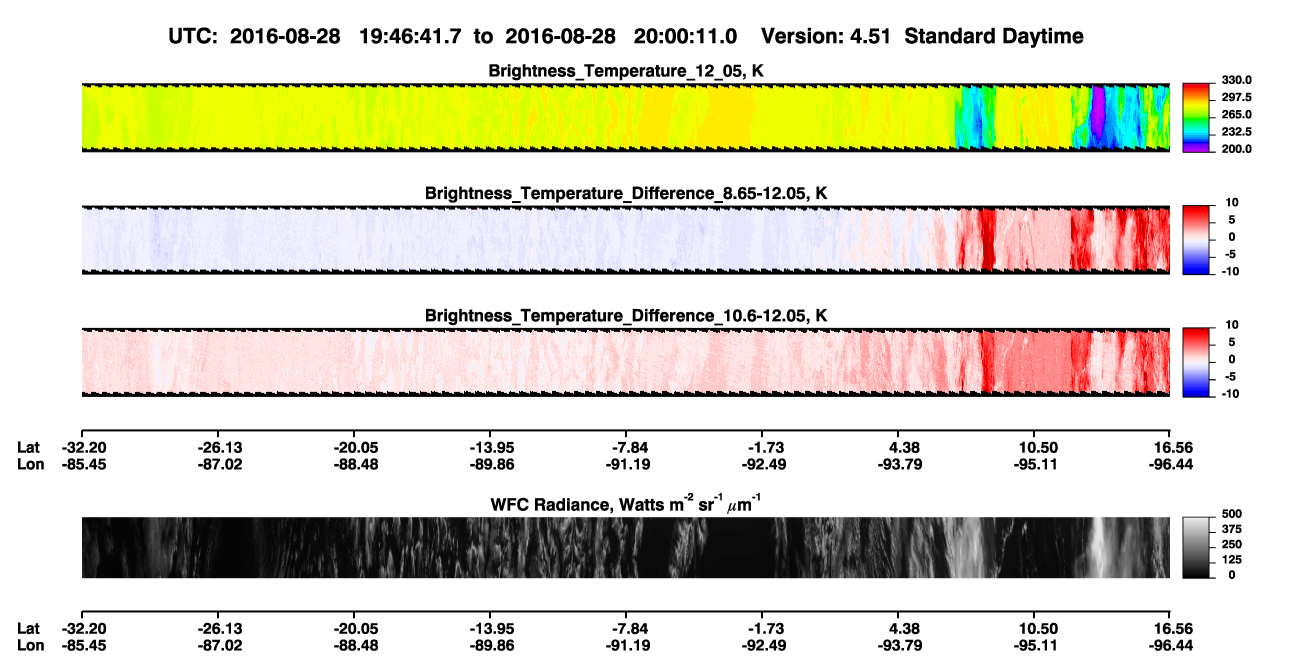Click latitude "-26.13" on the bottom axis
The width and height of the screenshot is (1300, 667).
(x=218, y=628)
